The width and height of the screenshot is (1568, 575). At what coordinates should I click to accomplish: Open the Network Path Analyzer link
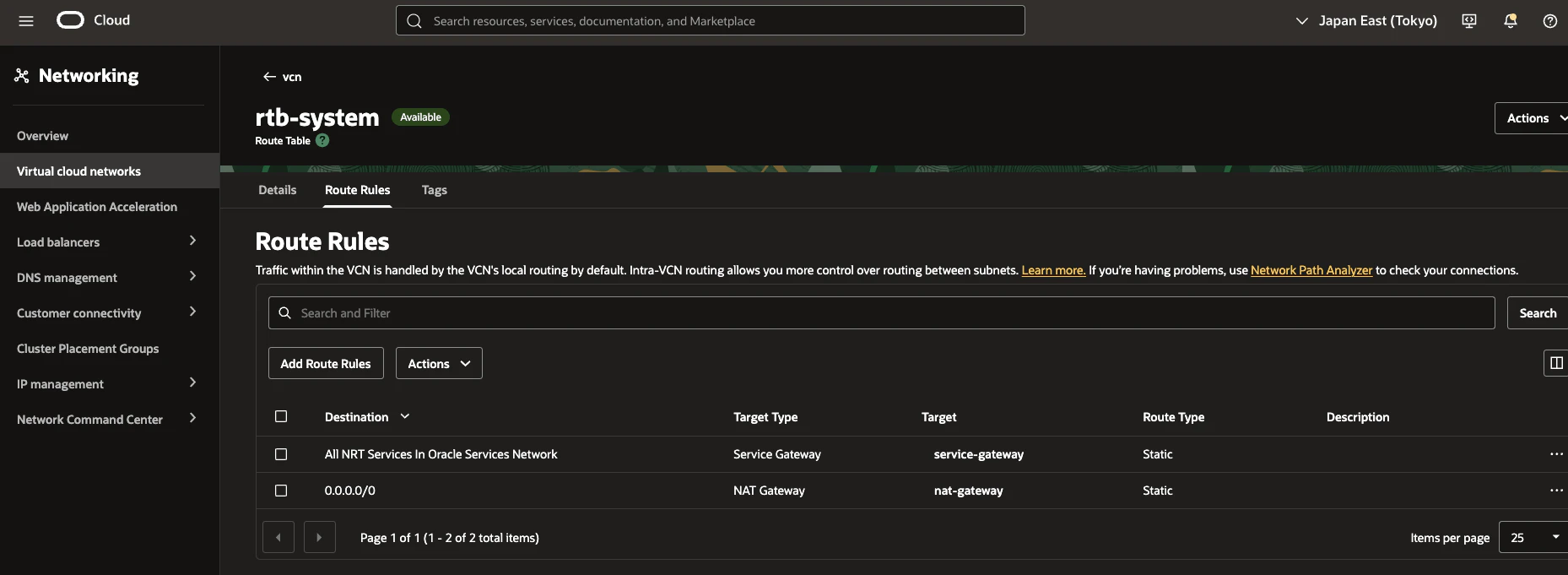[1311, 270]
